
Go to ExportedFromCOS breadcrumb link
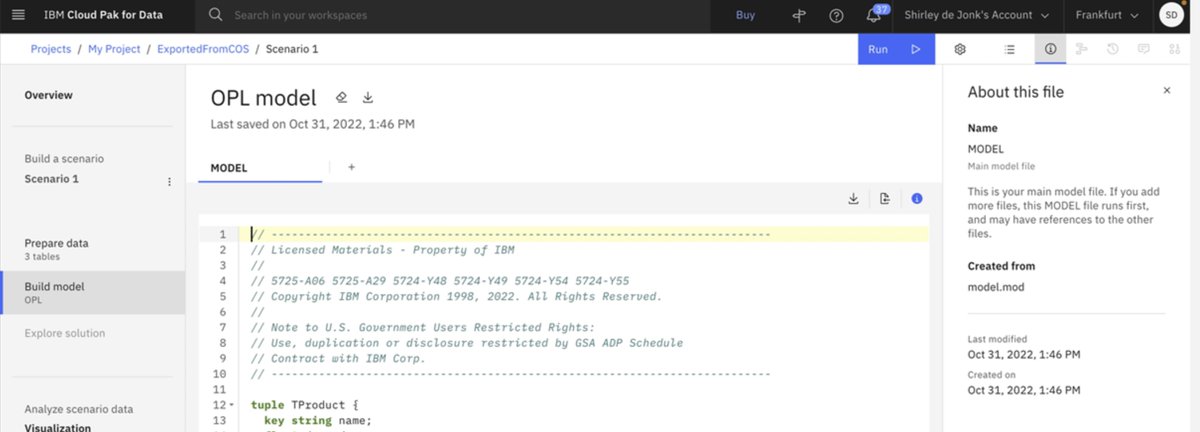click(203, 49)
